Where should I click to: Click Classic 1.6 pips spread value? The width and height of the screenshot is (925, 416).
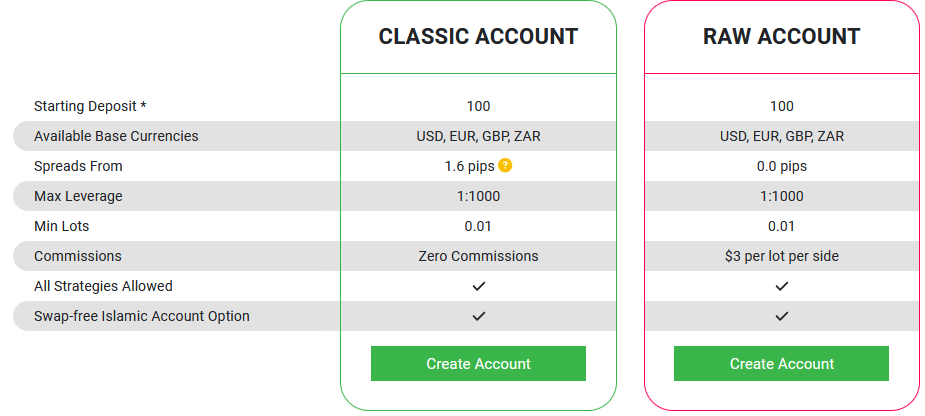coord(469,166)
